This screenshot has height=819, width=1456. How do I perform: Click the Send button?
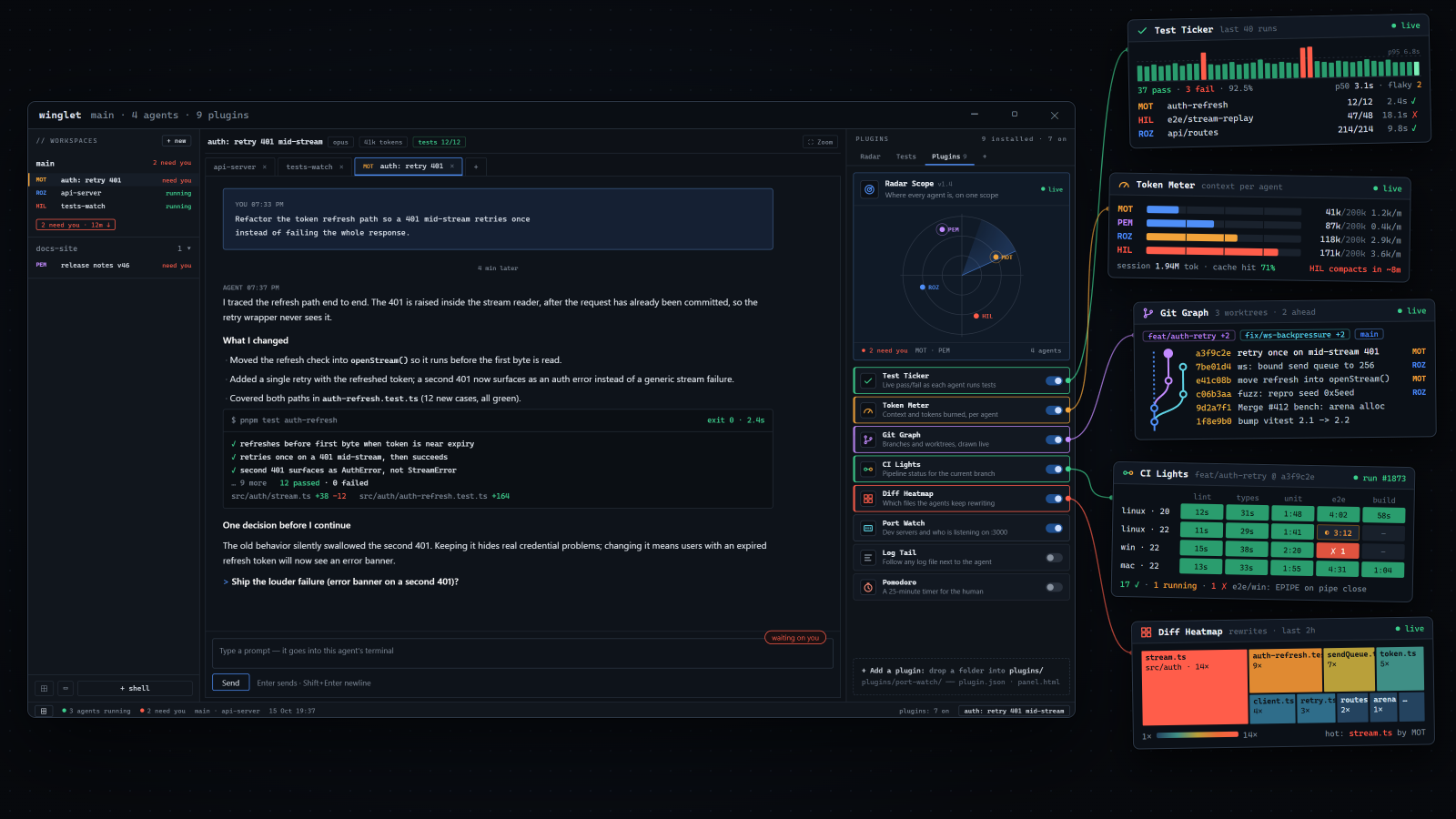pyautogui.click(x=230, y=682)
